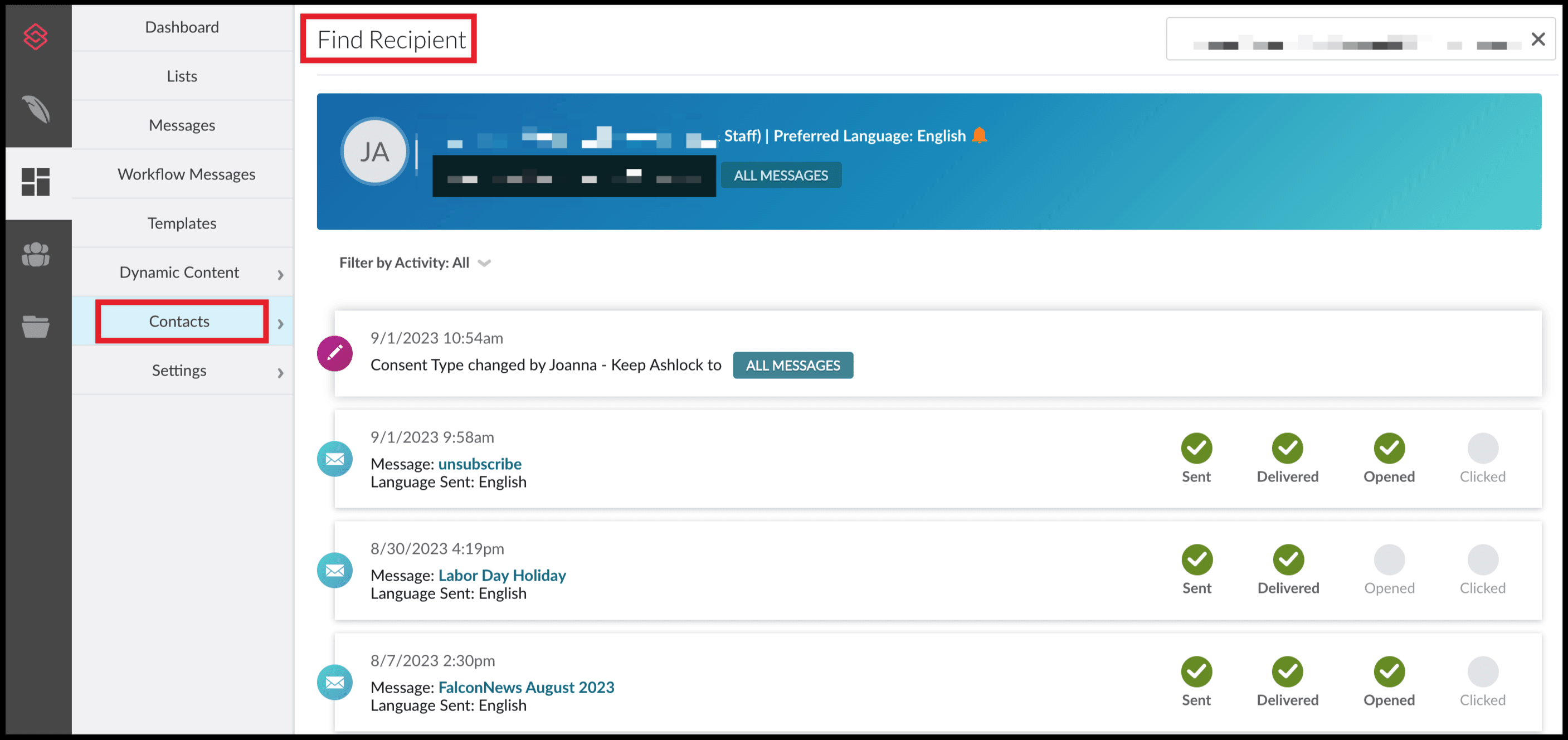Open Dynamic Content menu item

pyautogui.click(x=179, y=272)
